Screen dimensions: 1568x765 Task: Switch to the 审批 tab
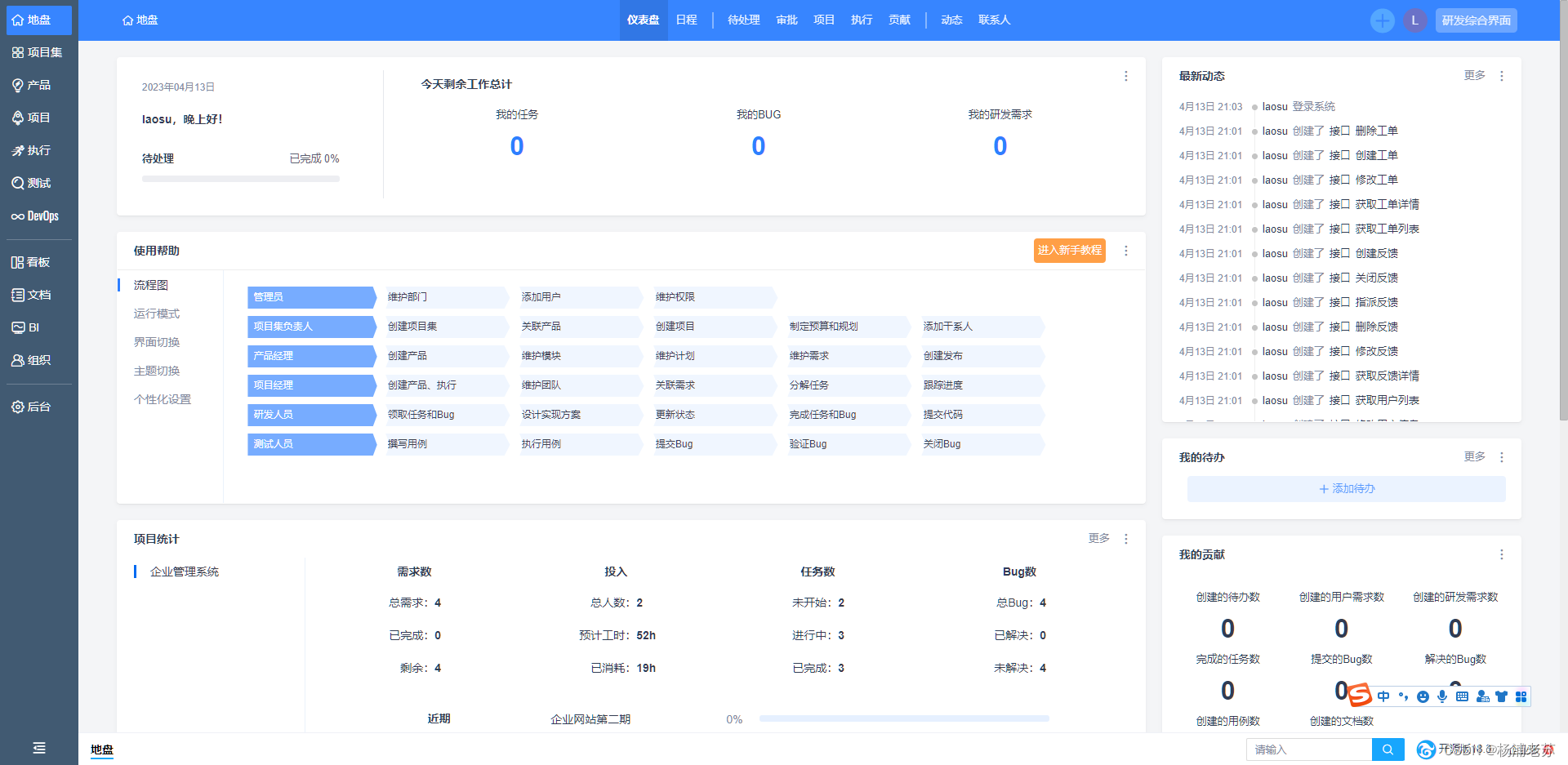[x=786, y=20]
